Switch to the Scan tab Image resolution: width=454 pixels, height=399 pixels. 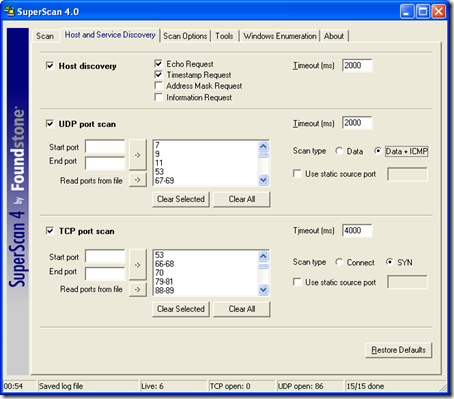pos(45,36)
